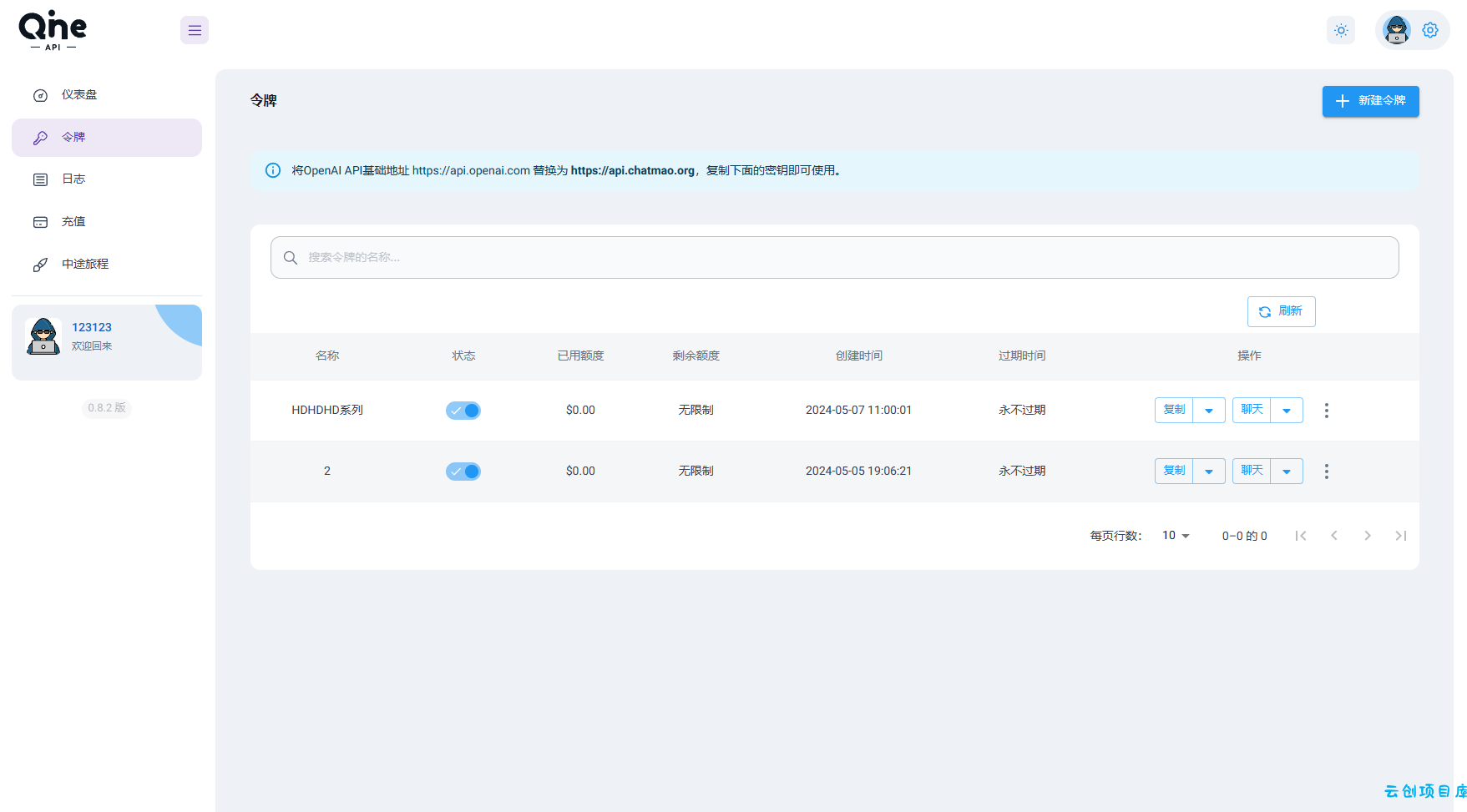The height and width of the screenshot is (812, 1467).
Task: Open rows per page dropdown showing 10
Action: pyautogui.click(x=1176, y=536)
